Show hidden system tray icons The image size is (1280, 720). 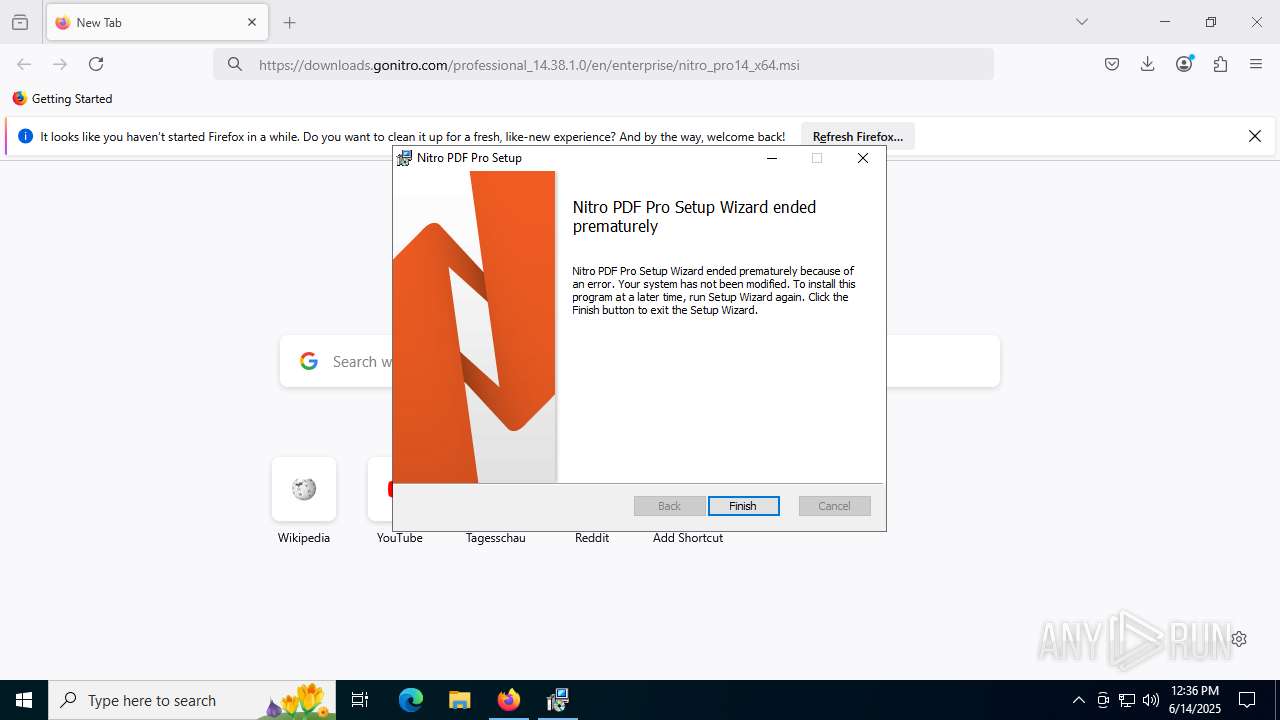click(x=1078, y=700)
